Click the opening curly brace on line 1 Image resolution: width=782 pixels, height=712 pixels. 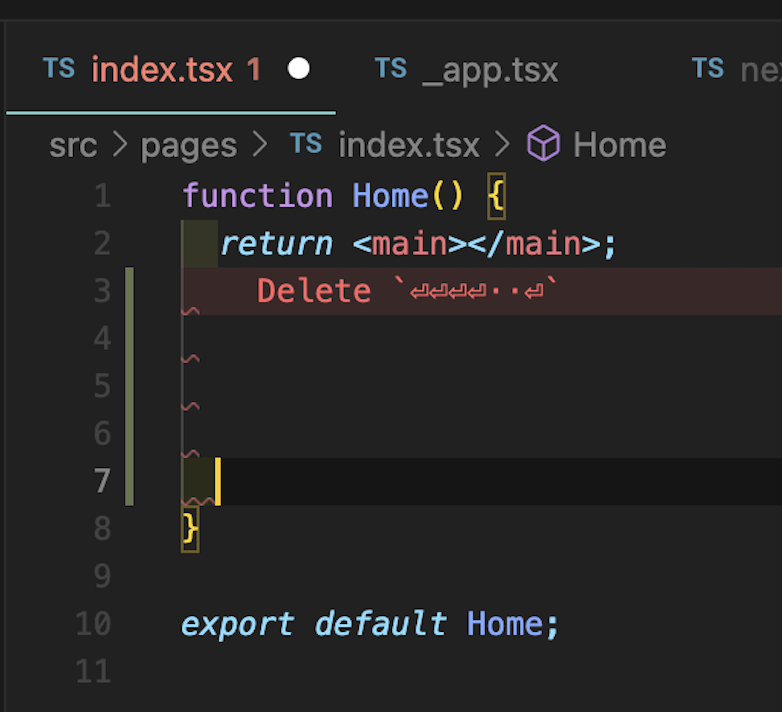tap(496, 196)
